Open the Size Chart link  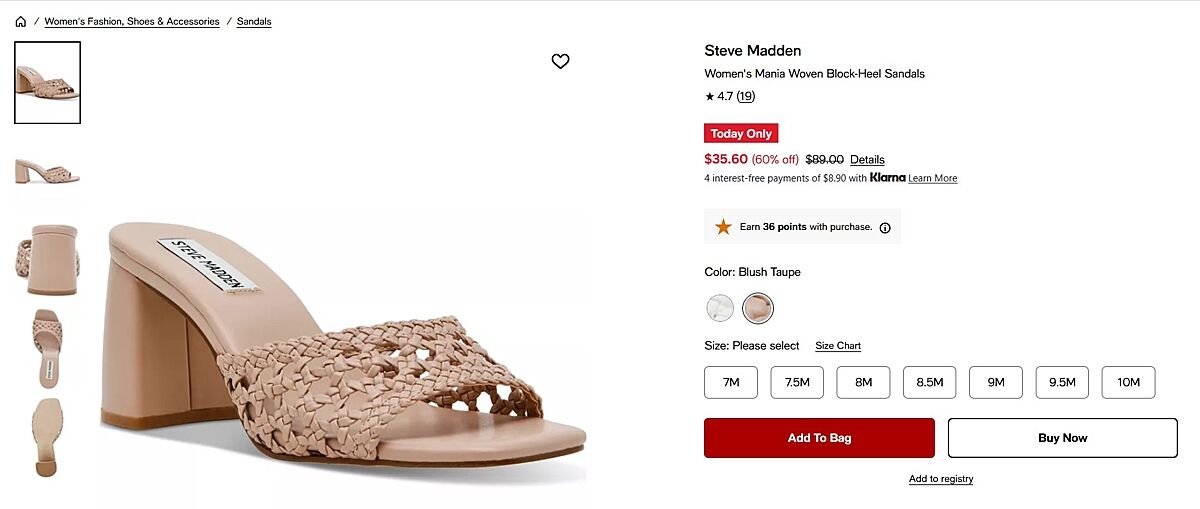coord(838,346)
